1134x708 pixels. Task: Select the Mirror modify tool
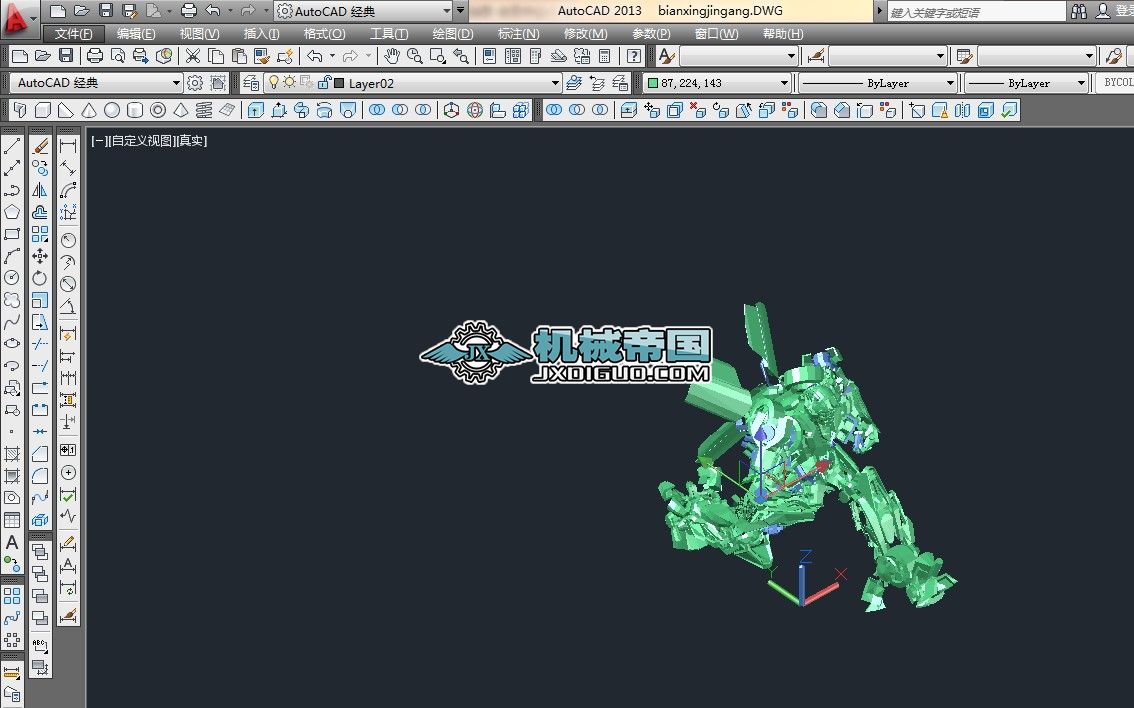[x=40, y=190]
